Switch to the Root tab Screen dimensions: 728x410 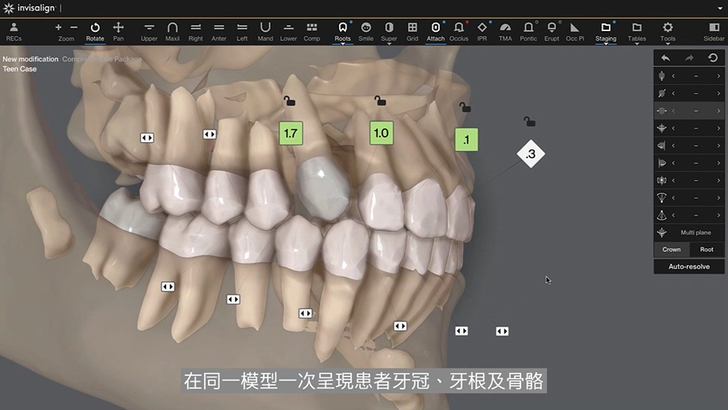707,249
